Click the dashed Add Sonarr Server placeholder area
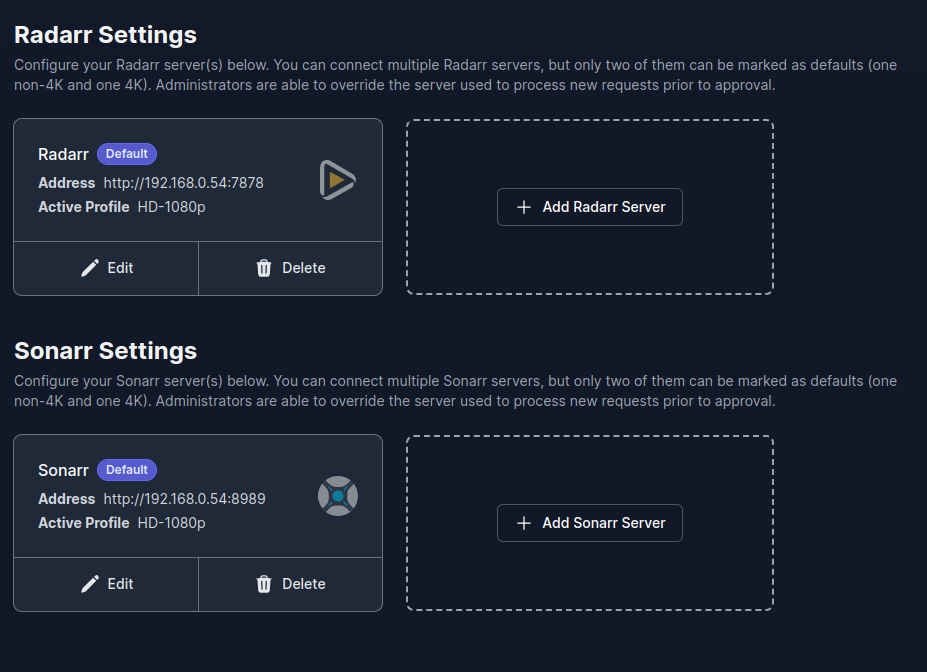Image resolution: width=927 pixels, height=672 pixels. 589,523
